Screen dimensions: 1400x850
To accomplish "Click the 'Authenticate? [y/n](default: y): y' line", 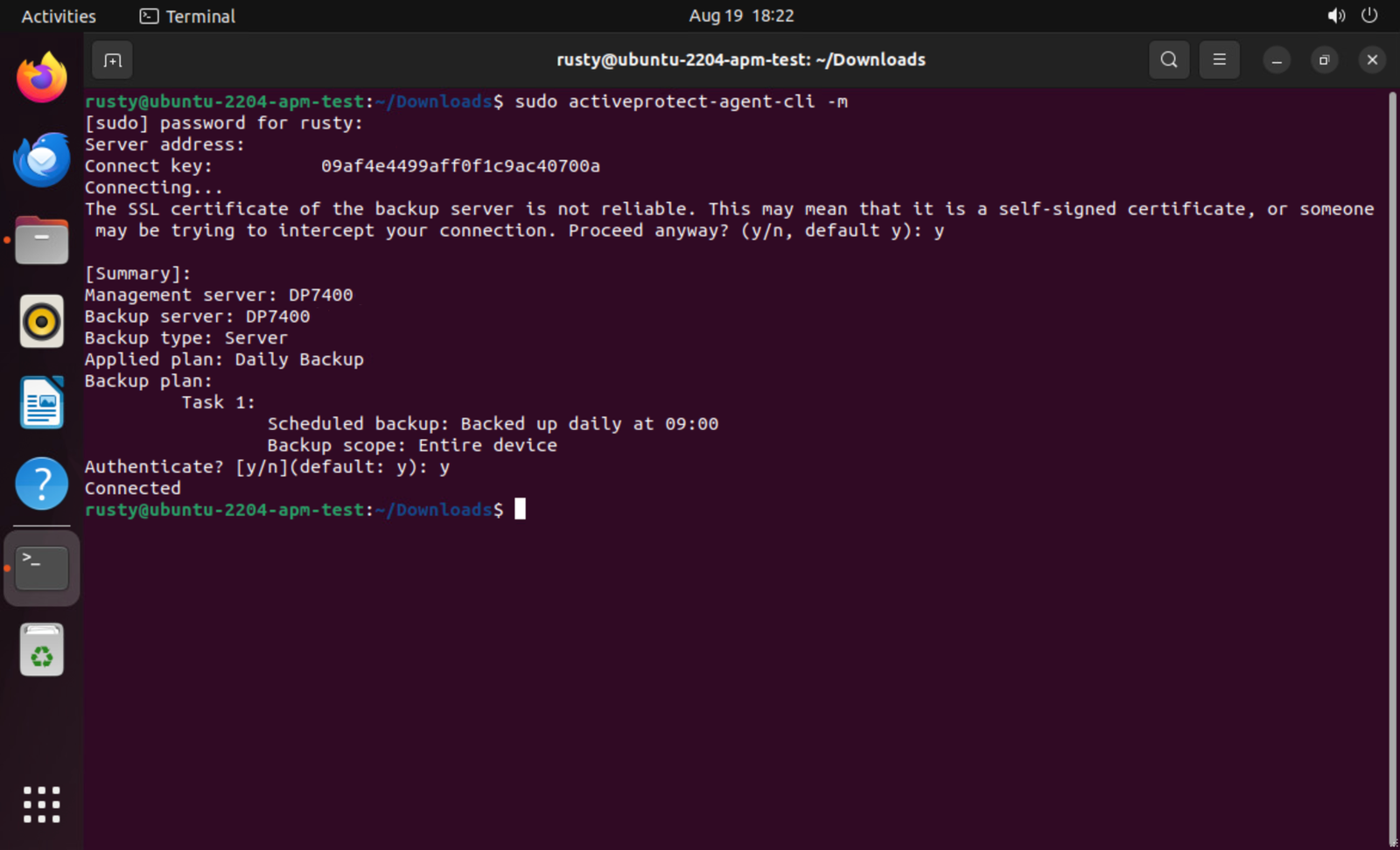I will tap(267, 467).
